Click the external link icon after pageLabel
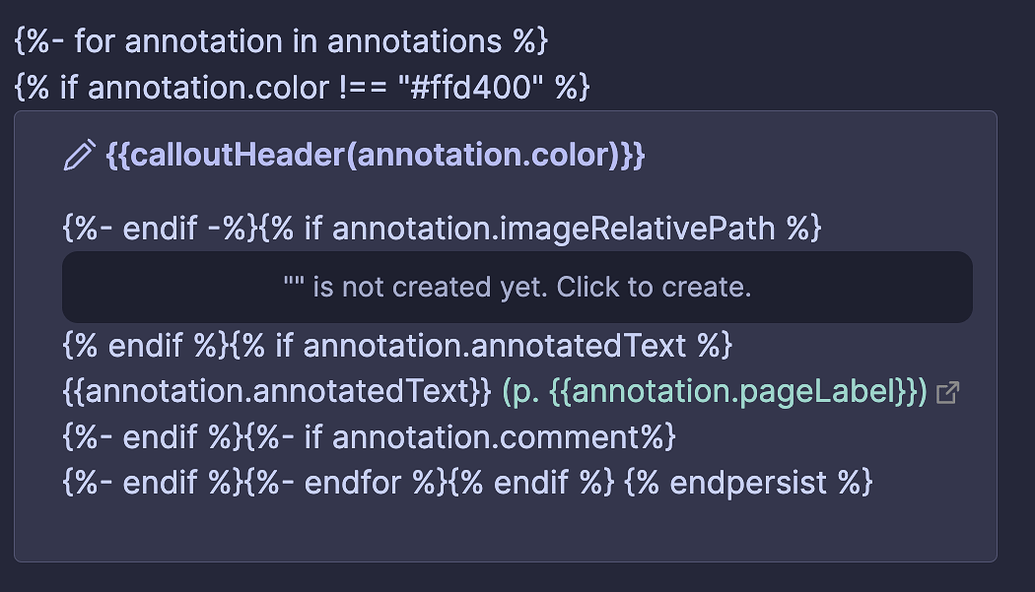Image resolution: width=1035 pixels, height=592 pixels. [x=947, y=392]
